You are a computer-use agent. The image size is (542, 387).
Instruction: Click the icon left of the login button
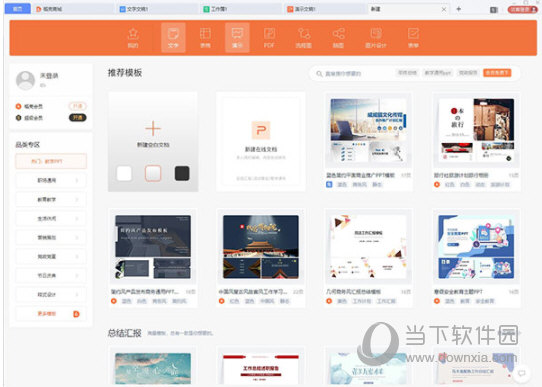point(494,10)
